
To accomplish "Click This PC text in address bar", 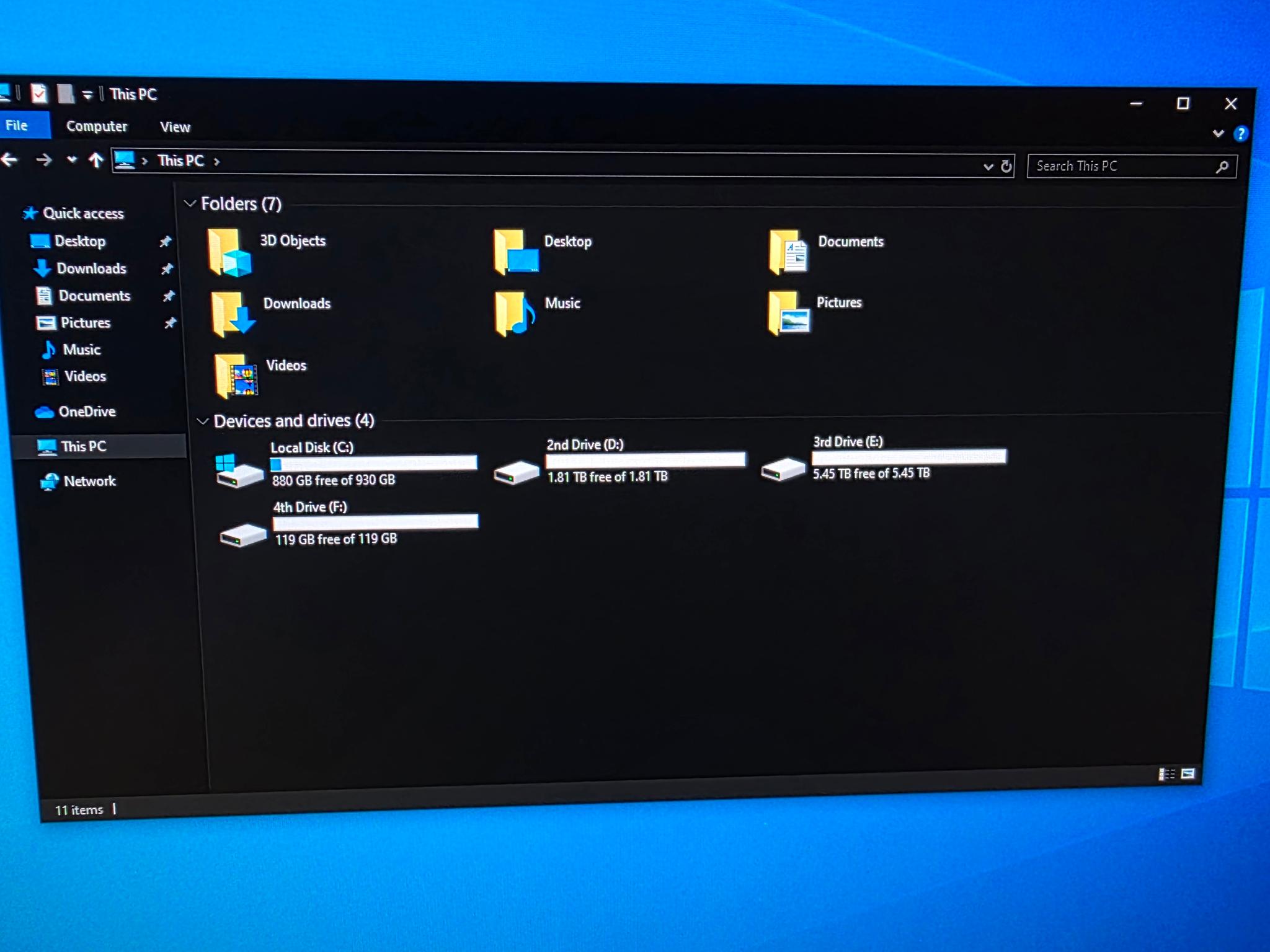I will click(x=180, y=161).
